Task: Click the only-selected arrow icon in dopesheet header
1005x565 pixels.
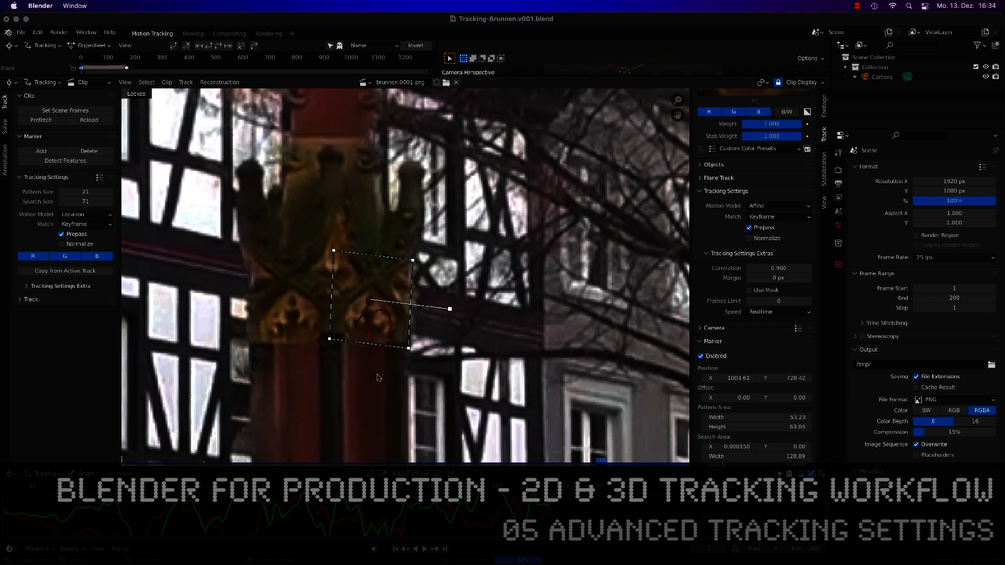Action: click(x=330, y=45)
